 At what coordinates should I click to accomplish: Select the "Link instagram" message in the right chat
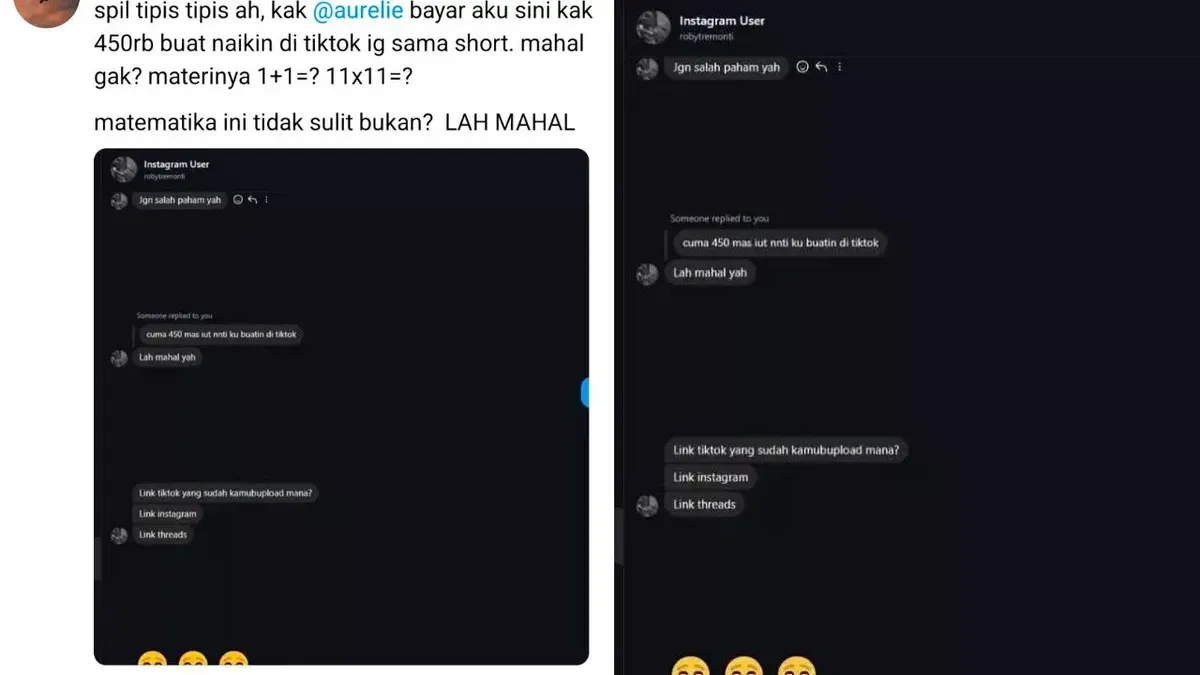(x=711, y=477)
